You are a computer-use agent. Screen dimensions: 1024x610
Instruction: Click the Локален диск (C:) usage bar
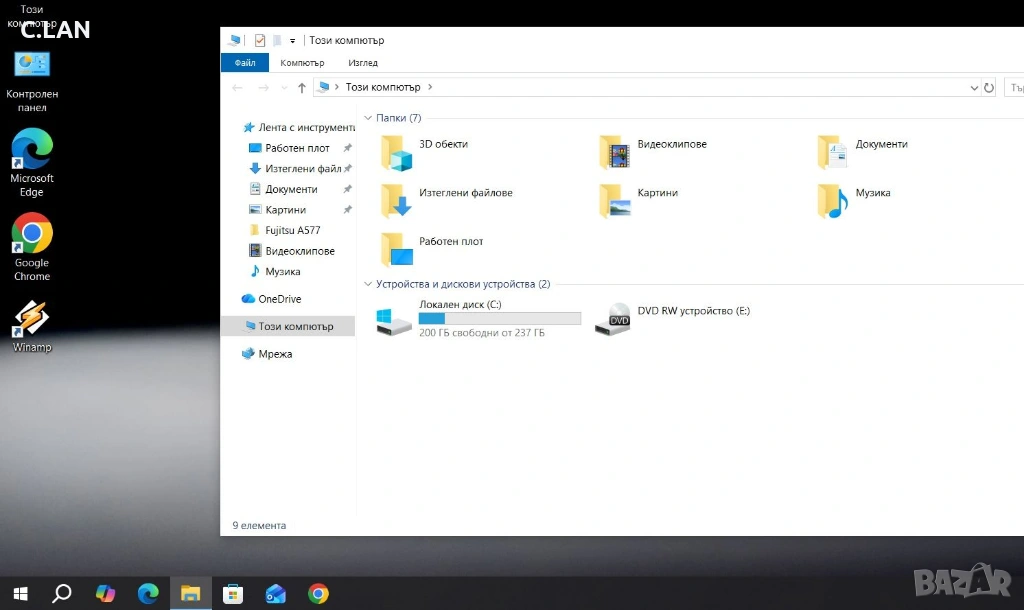(x=499, y=319)
